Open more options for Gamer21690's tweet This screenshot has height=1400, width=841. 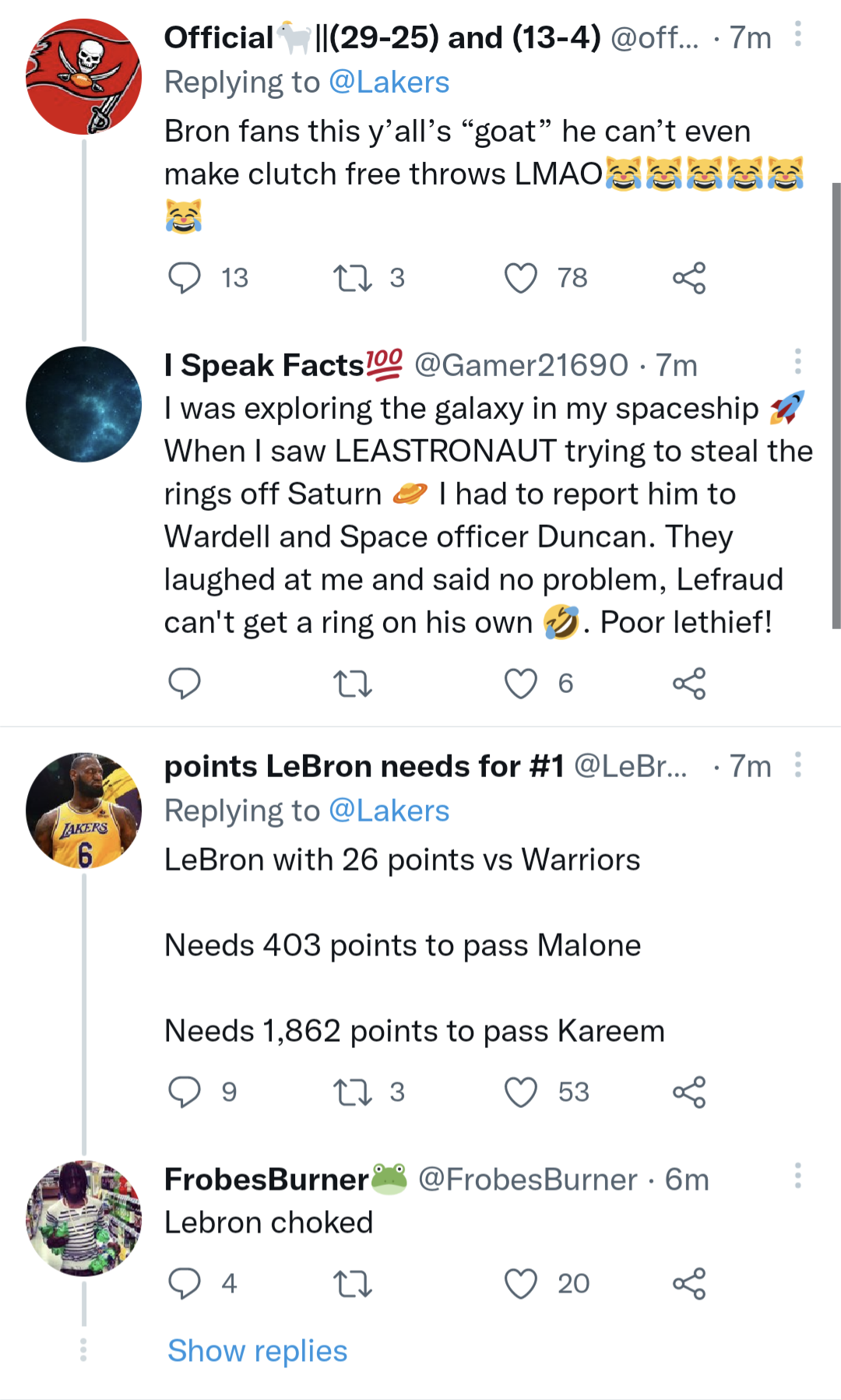coord(797,360)
